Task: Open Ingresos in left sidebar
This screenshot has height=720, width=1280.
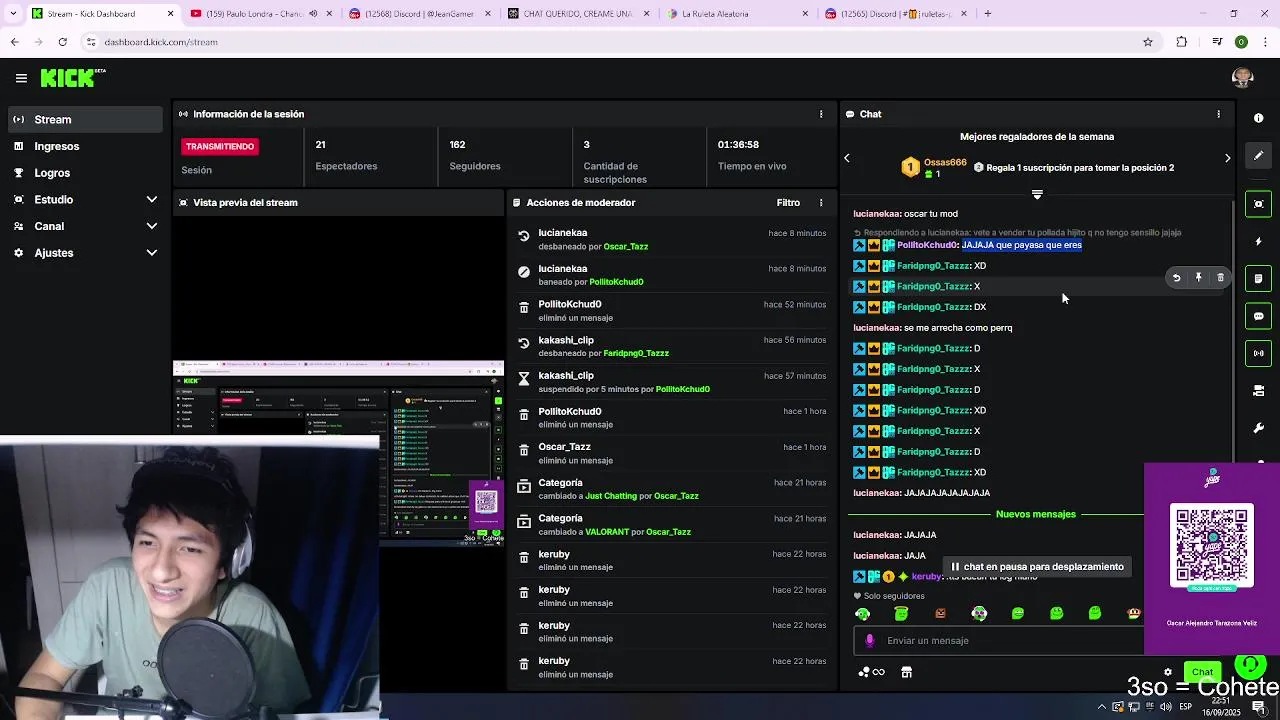Action: [x=85, y=146]
